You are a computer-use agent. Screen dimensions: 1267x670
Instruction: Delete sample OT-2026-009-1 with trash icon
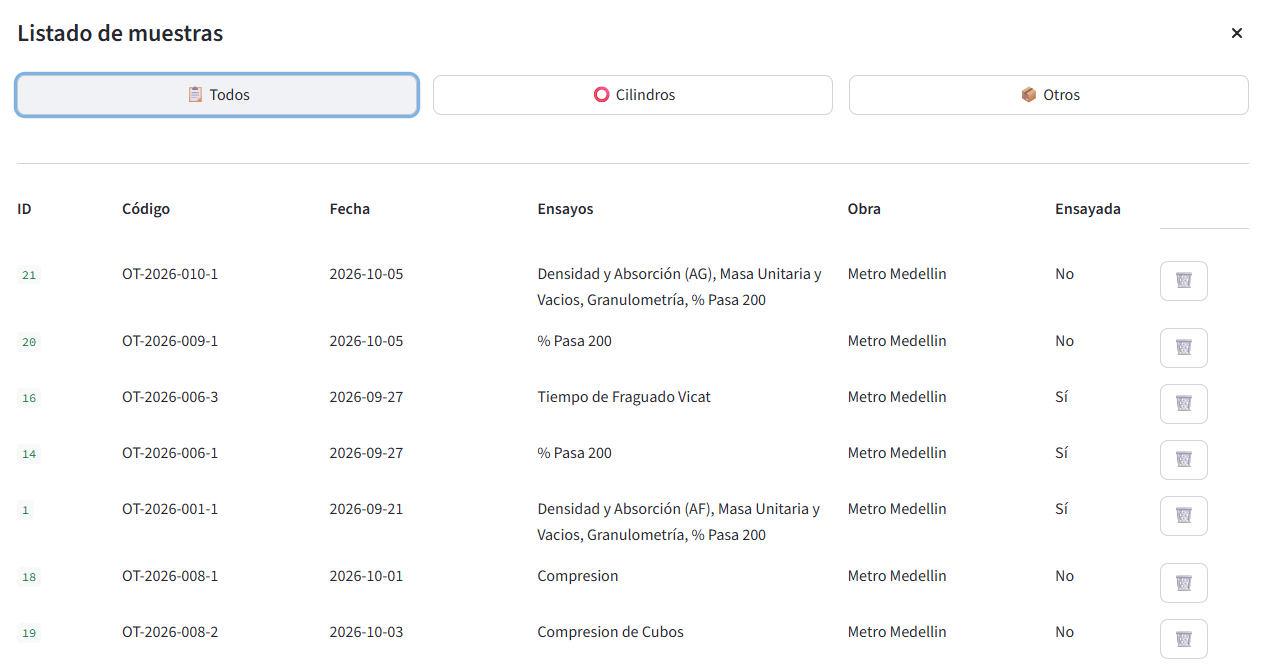tap(1184, 348)
